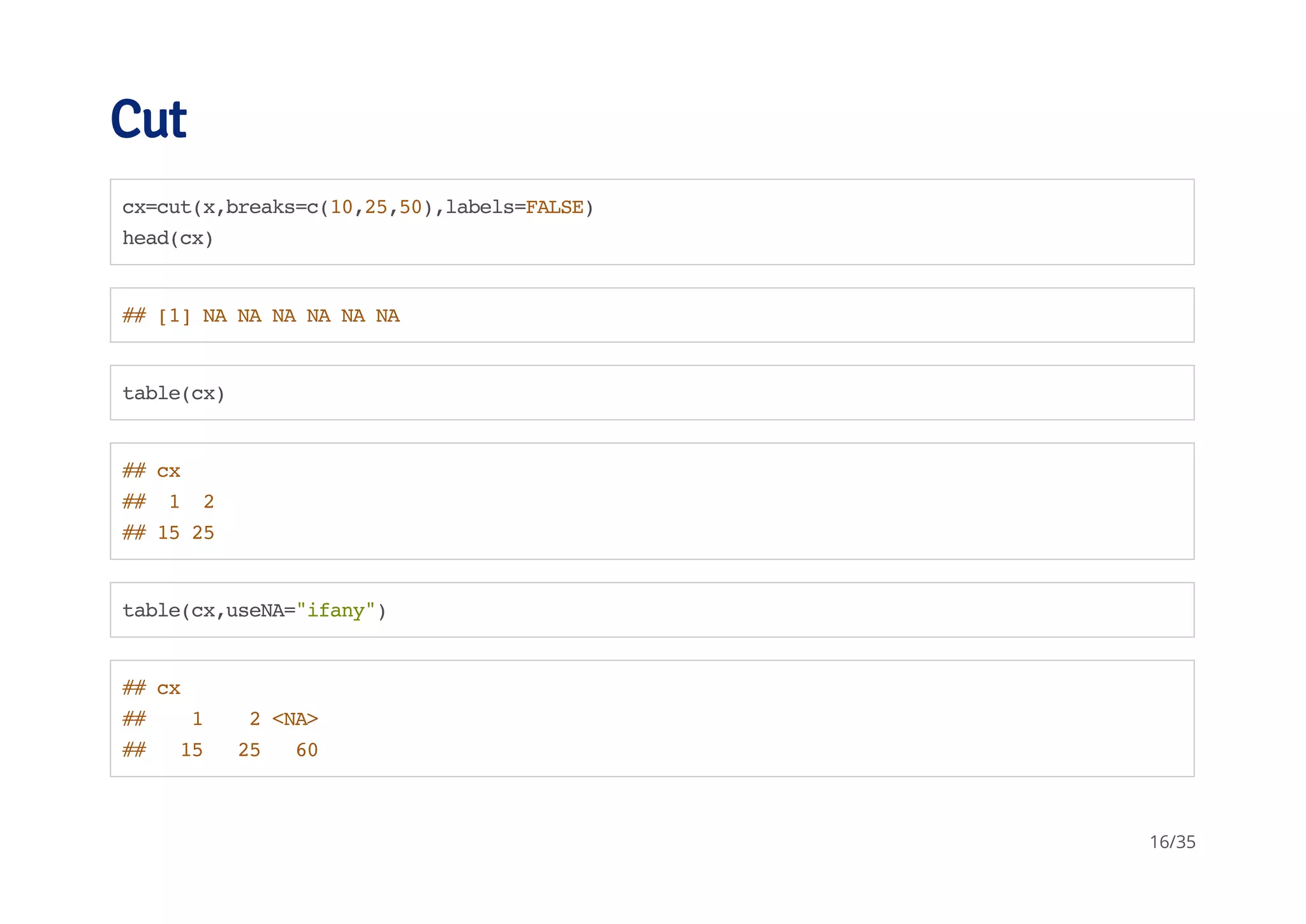Click the NA output line block
1306x924 pixels.
260,316
